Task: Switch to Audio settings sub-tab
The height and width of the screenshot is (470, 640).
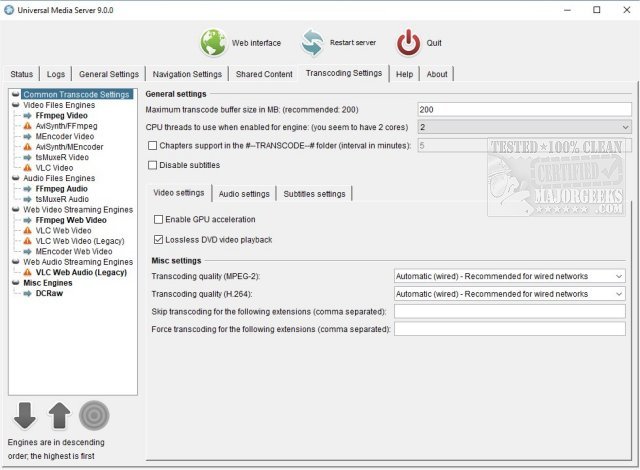Action: (x=244, y=194)
